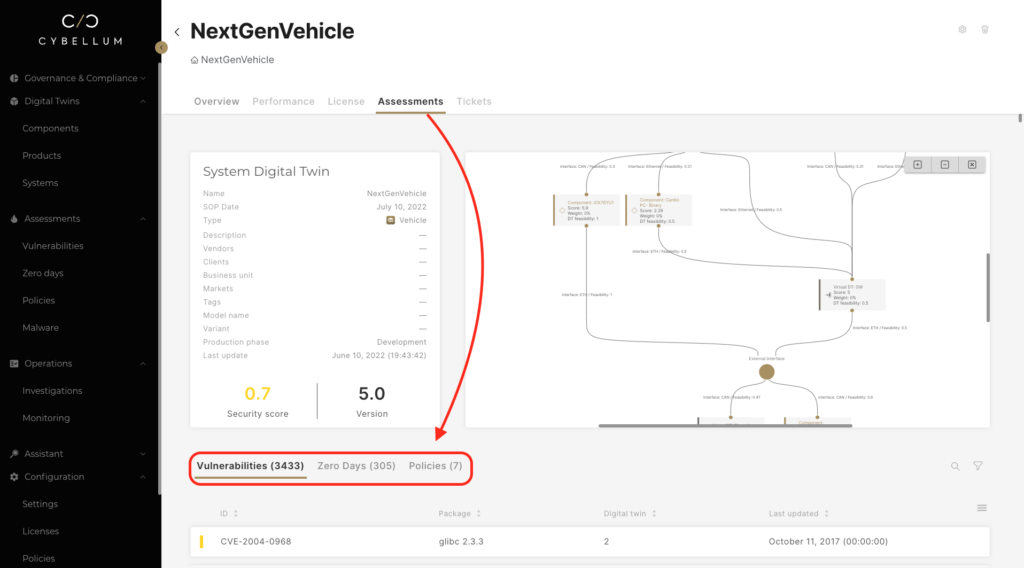Open the Overview tab

[216, 101]
